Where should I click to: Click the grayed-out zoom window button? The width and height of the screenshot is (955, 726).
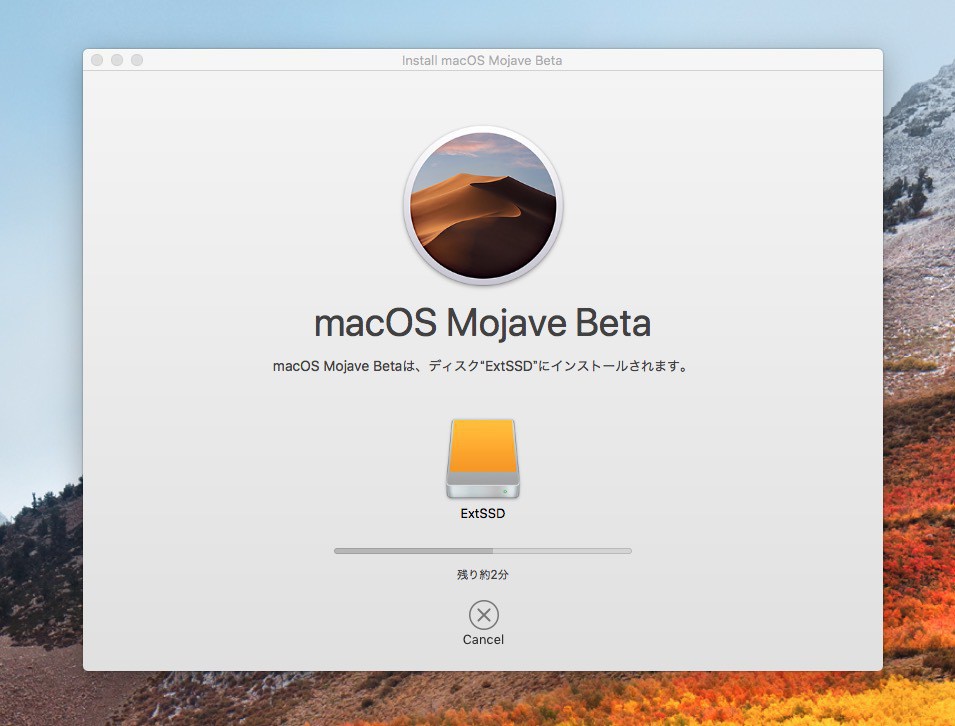(x=137, y=60)
